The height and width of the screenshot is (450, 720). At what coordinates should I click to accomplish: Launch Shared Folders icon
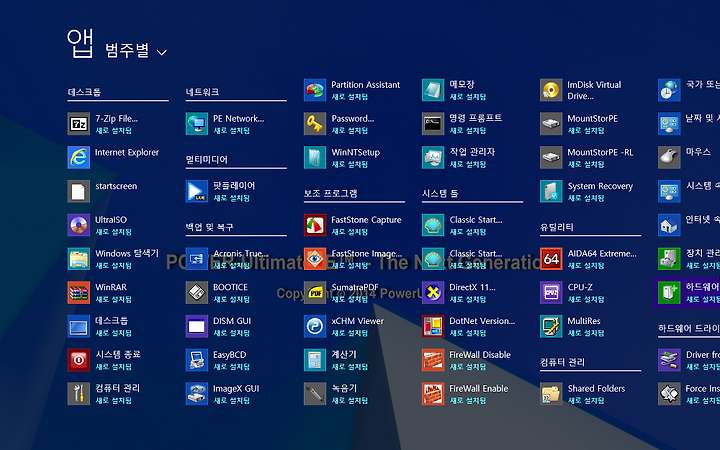pyautogui.click(x=551, y=394)
